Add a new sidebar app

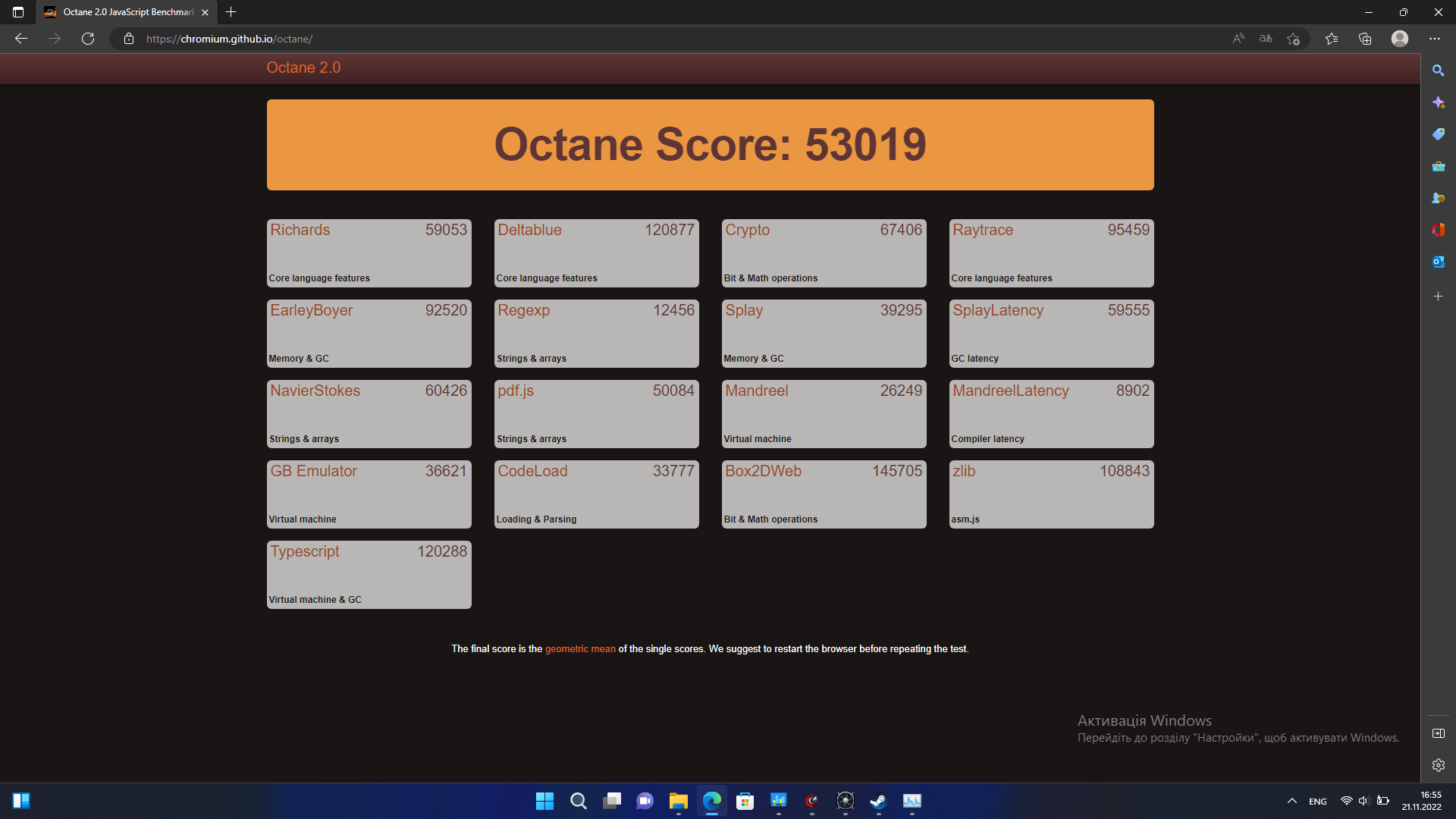click(1439, 297)
